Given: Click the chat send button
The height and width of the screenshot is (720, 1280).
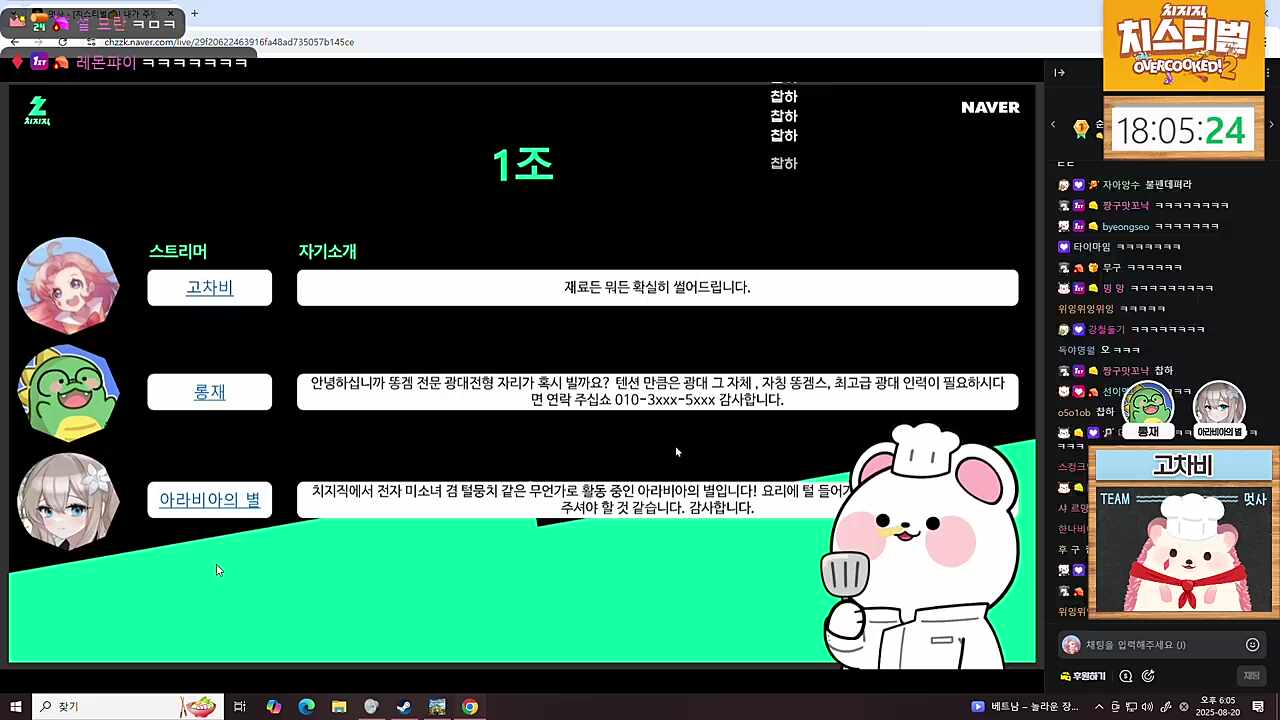Looking at the screenshot, I should coord(1251,676).
